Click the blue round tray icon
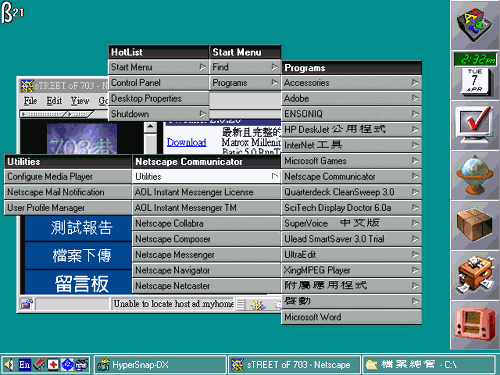The height and width of the screenshot is (375, 500). point(68,365)
